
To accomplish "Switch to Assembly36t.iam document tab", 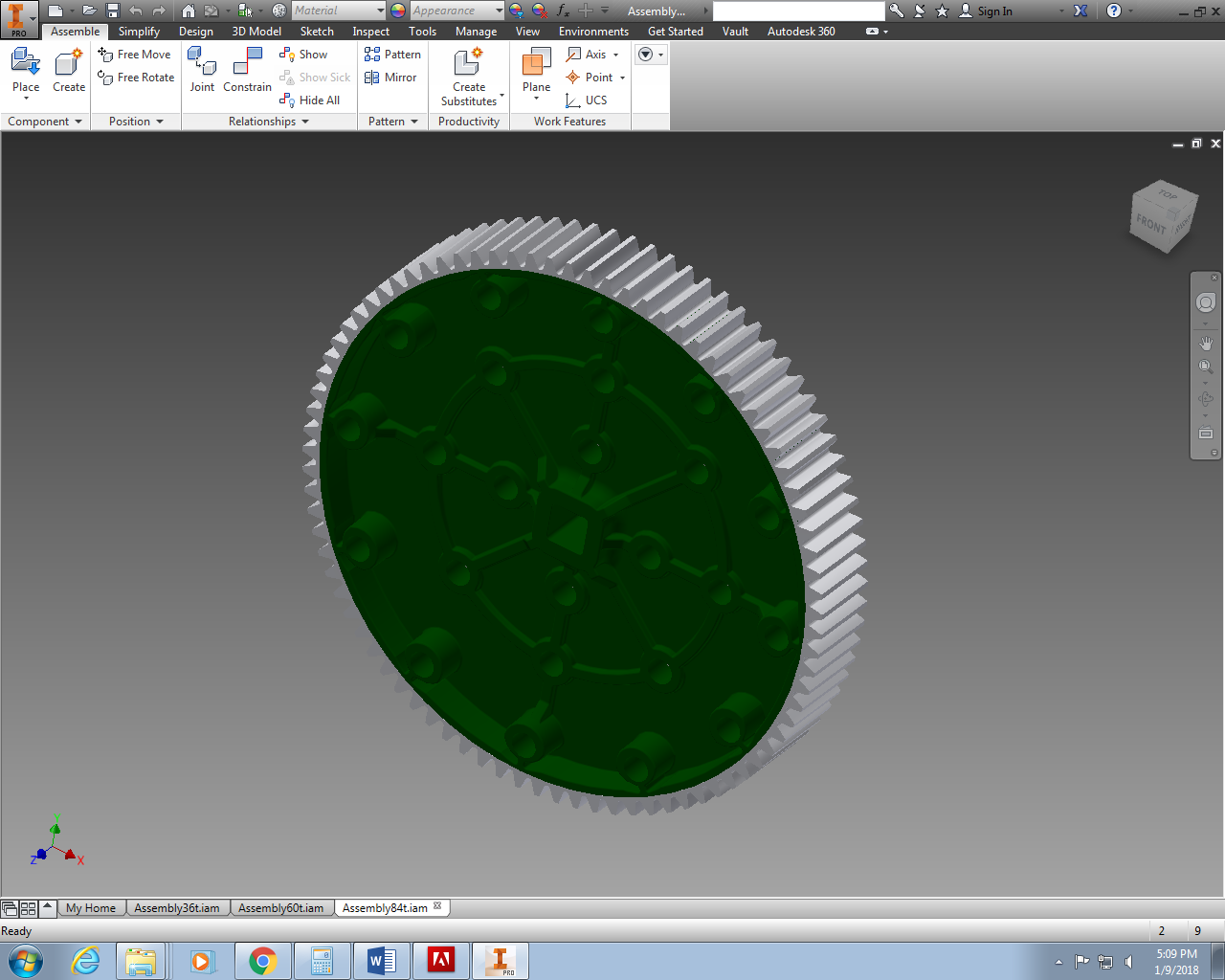I will [177, 908].
